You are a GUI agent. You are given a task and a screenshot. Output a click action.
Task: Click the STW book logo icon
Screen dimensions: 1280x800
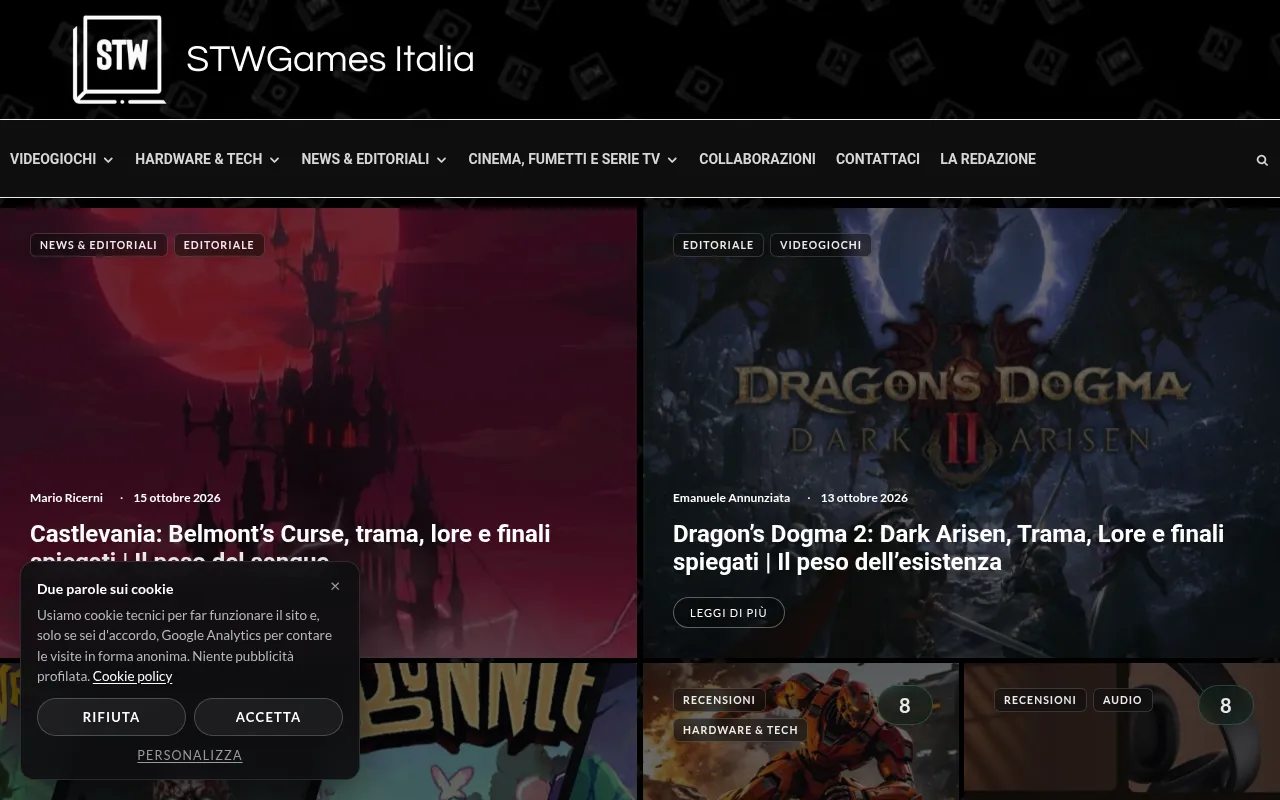click(119, 60)
